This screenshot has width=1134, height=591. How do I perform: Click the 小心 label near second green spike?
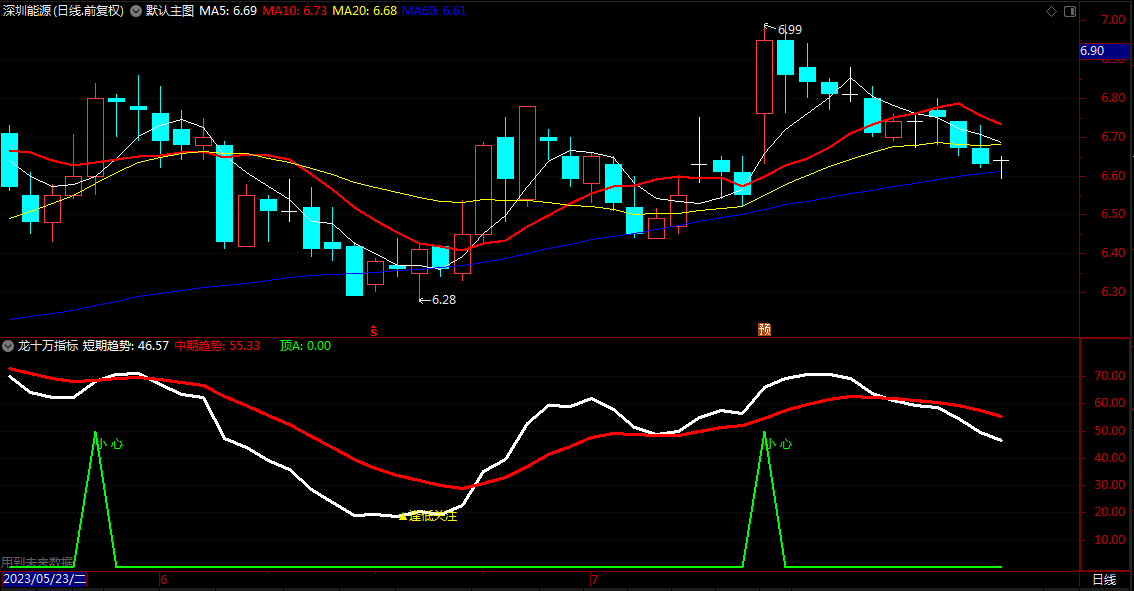tap(780, 443)
